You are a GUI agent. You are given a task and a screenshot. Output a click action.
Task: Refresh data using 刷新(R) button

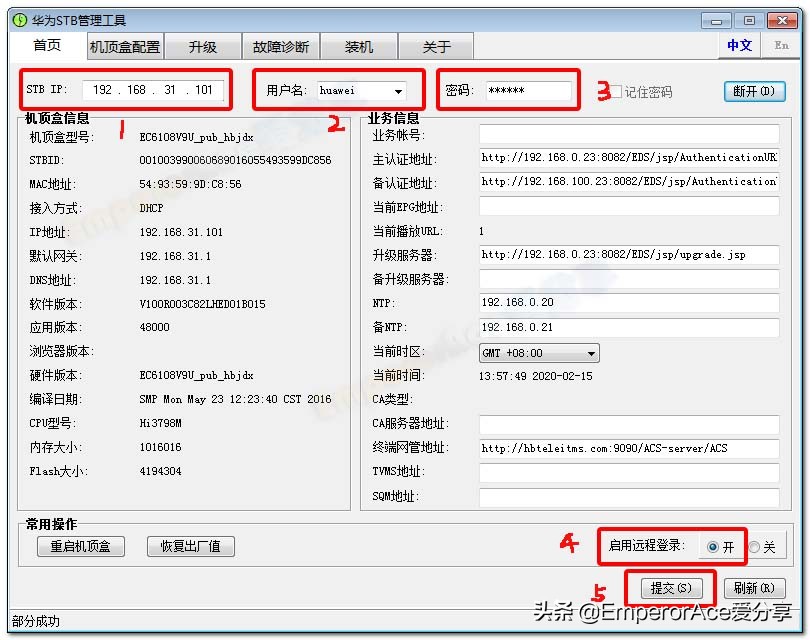pos(755,588)
